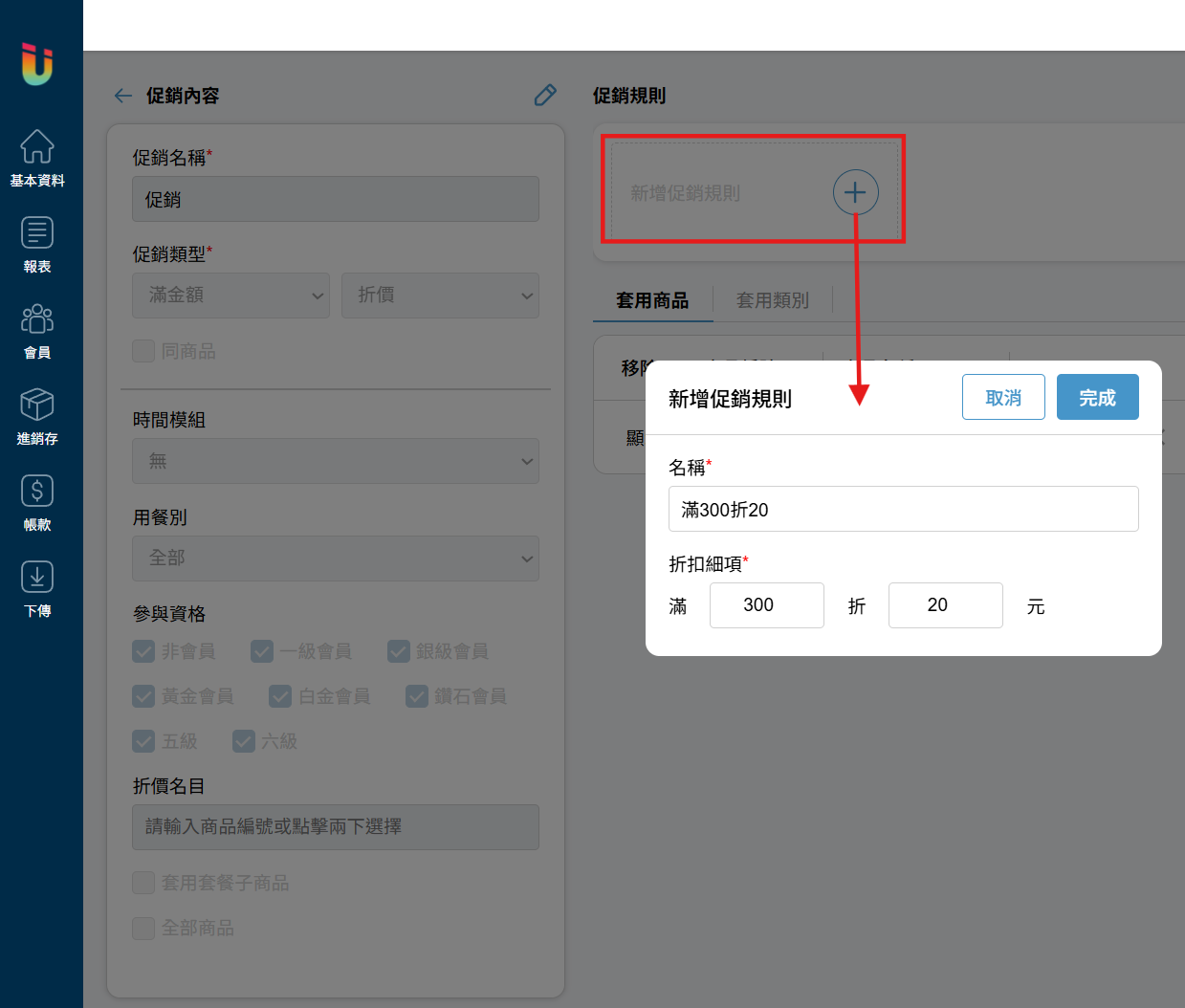Viewport: 1185px width, 1008px height.
Task: Uncheck the 鑽石會員 checkbox
Action: [417, 696]
